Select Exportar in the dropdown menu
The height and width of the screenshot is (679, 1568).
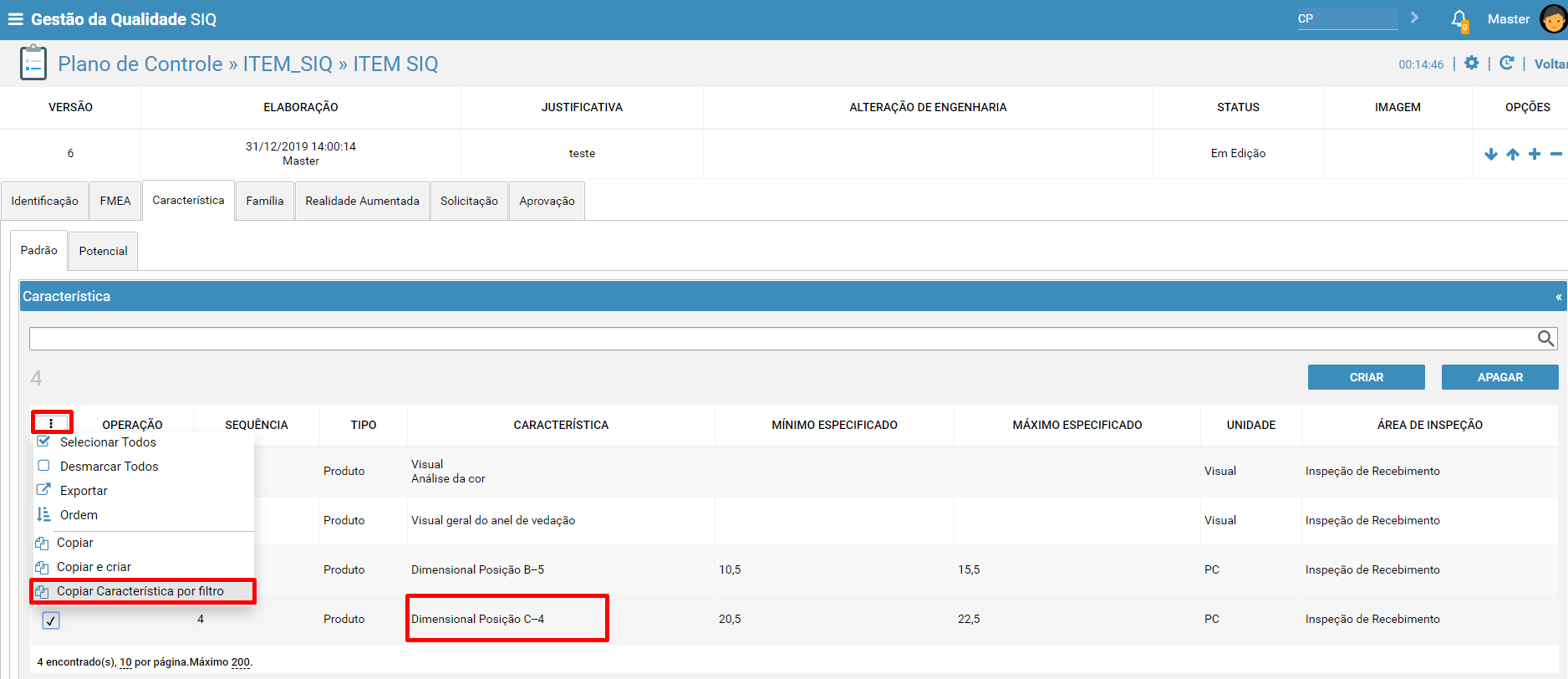coord(84,491)
